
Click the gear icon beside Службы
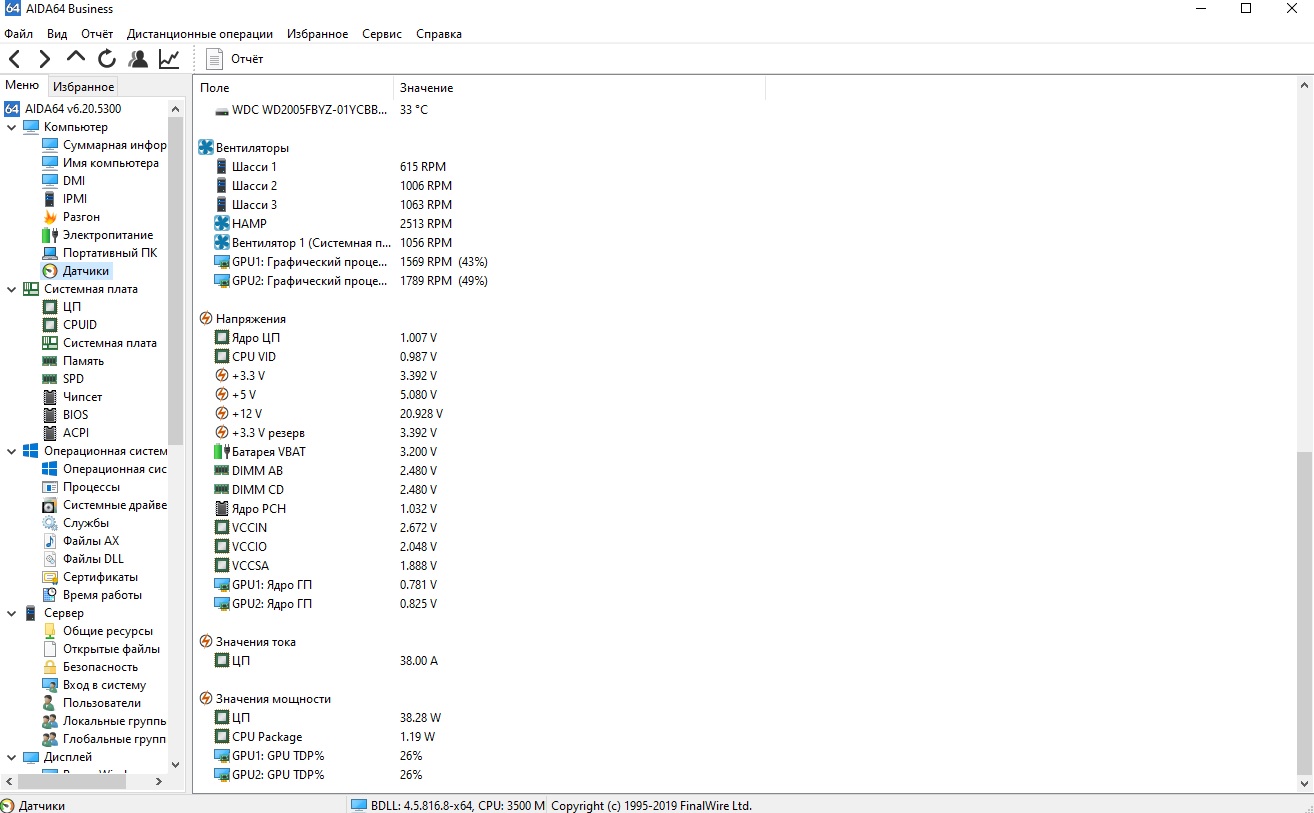(50, 523)
